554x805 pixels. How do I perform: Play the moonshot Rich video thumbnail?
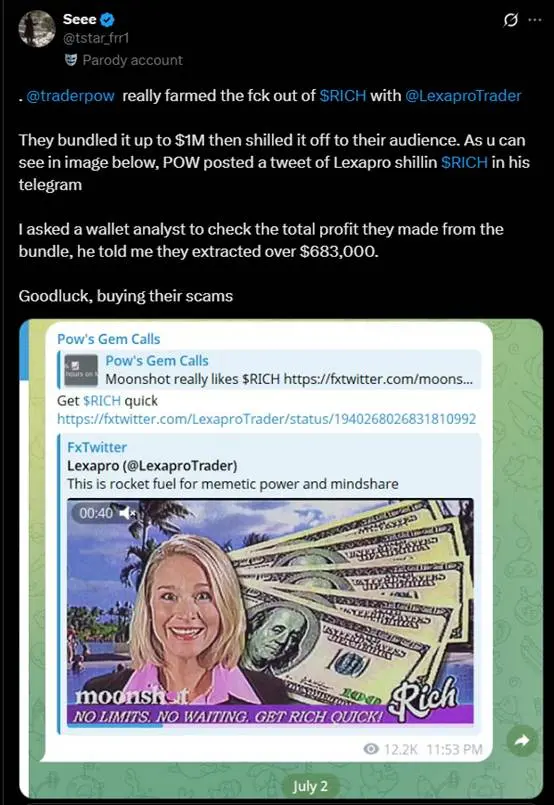[270, 611]
